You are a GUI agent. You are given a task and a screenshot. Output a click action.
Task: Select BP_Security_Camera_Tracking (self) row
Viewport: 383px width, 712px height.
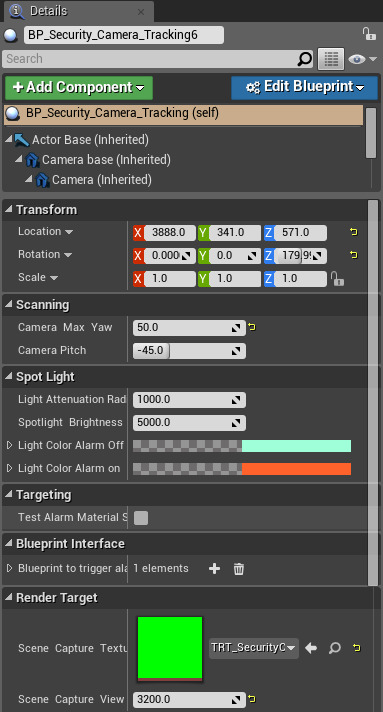tap(183, 114)
